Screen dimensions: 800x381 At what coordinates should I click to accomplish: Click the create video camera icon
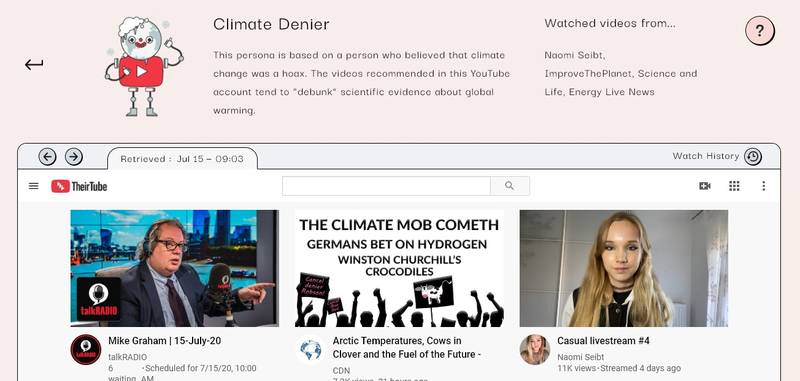[705, 186]
